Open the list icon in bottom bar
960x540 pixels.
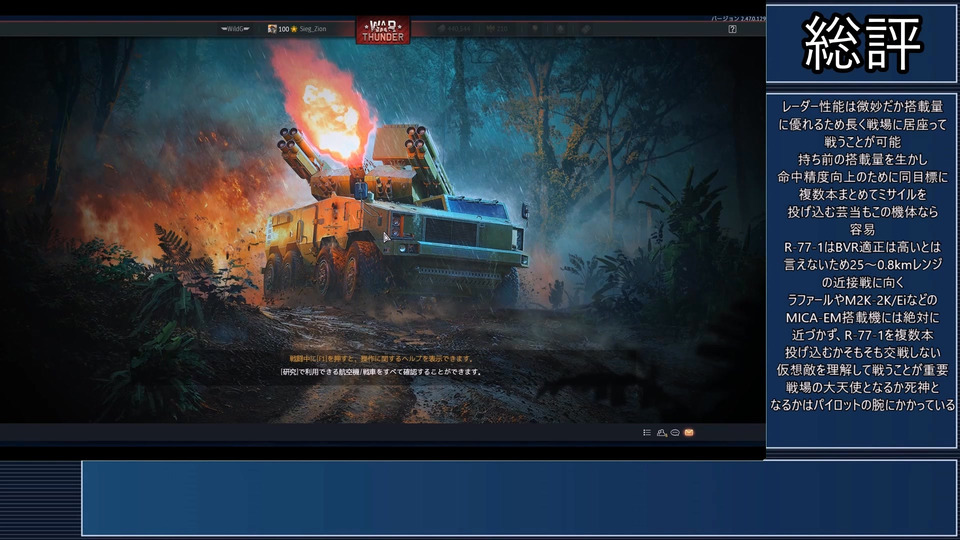pyautogui.click(x=647, y=432)
